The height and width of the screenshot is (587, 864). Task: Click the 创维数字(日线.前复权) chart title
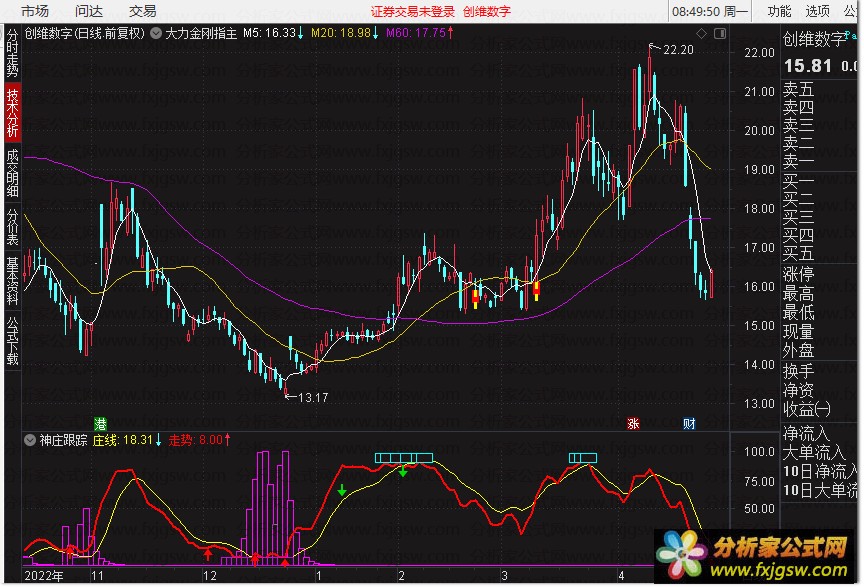(x=84, y=34)
